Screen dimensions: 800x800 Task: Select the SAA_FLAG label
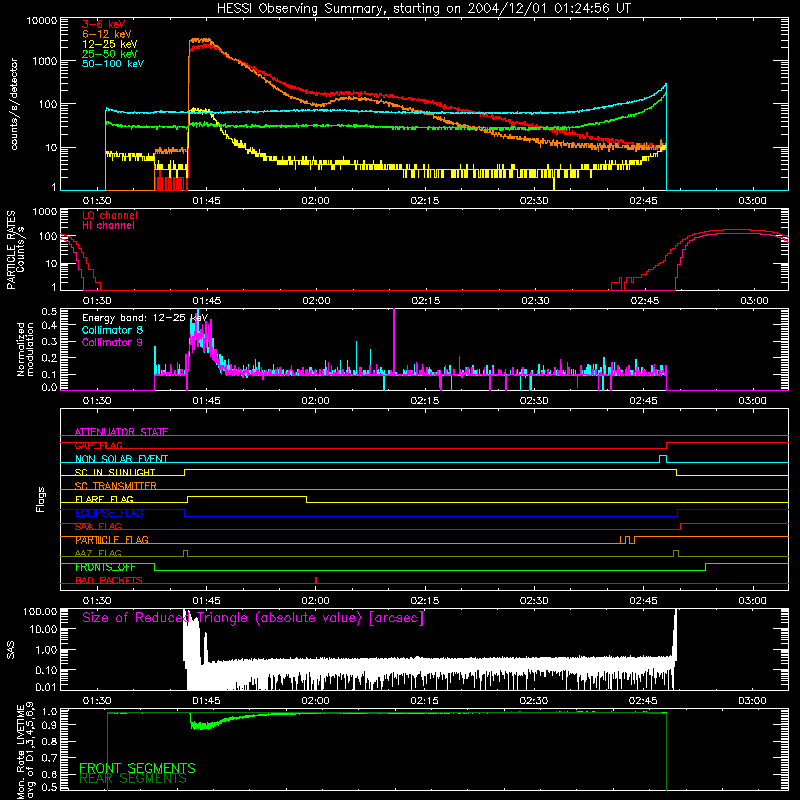[98, 526]
